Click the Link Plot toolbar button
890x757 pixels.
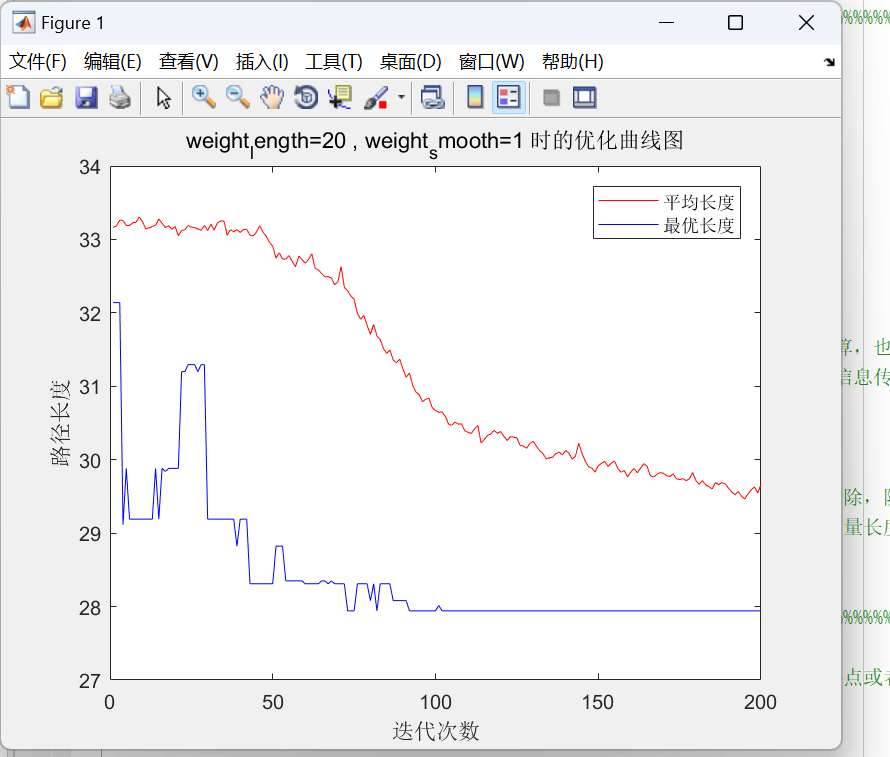(x=432, y=97)
